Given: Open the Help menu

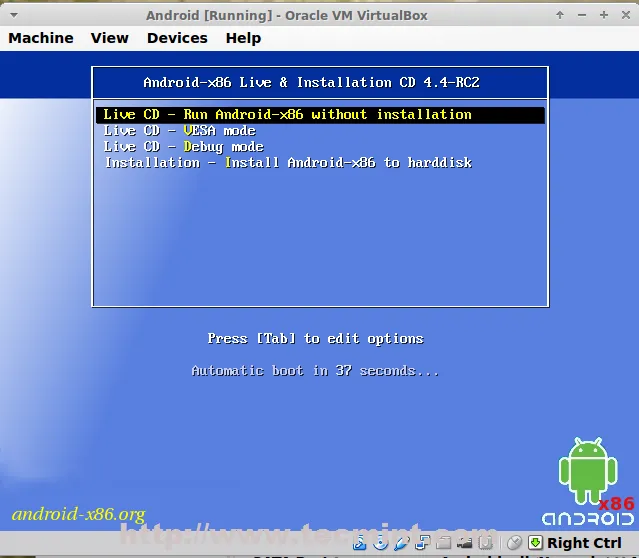Looking at the screenshot, I should tap(243, 38).
